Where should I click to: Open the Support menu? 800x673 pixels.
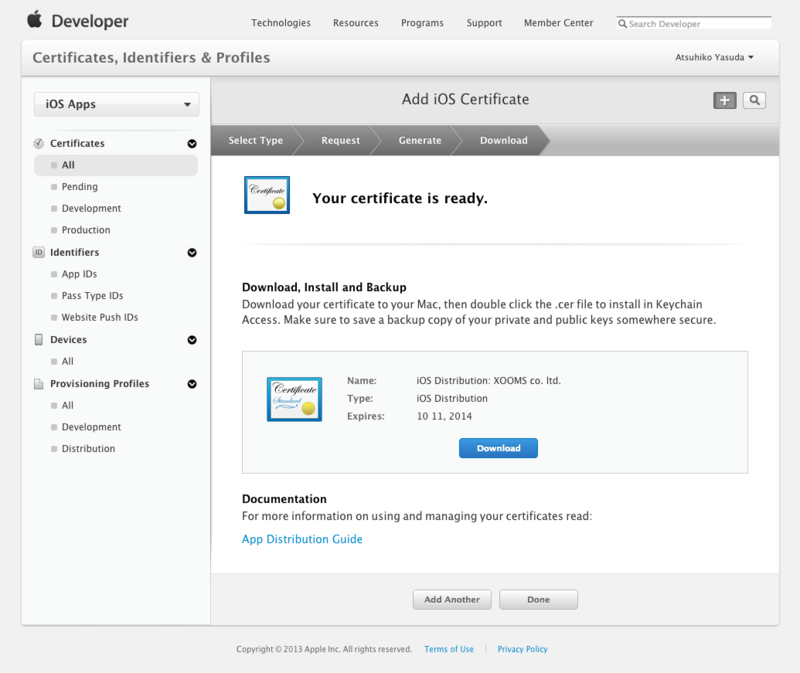(484, 23)
